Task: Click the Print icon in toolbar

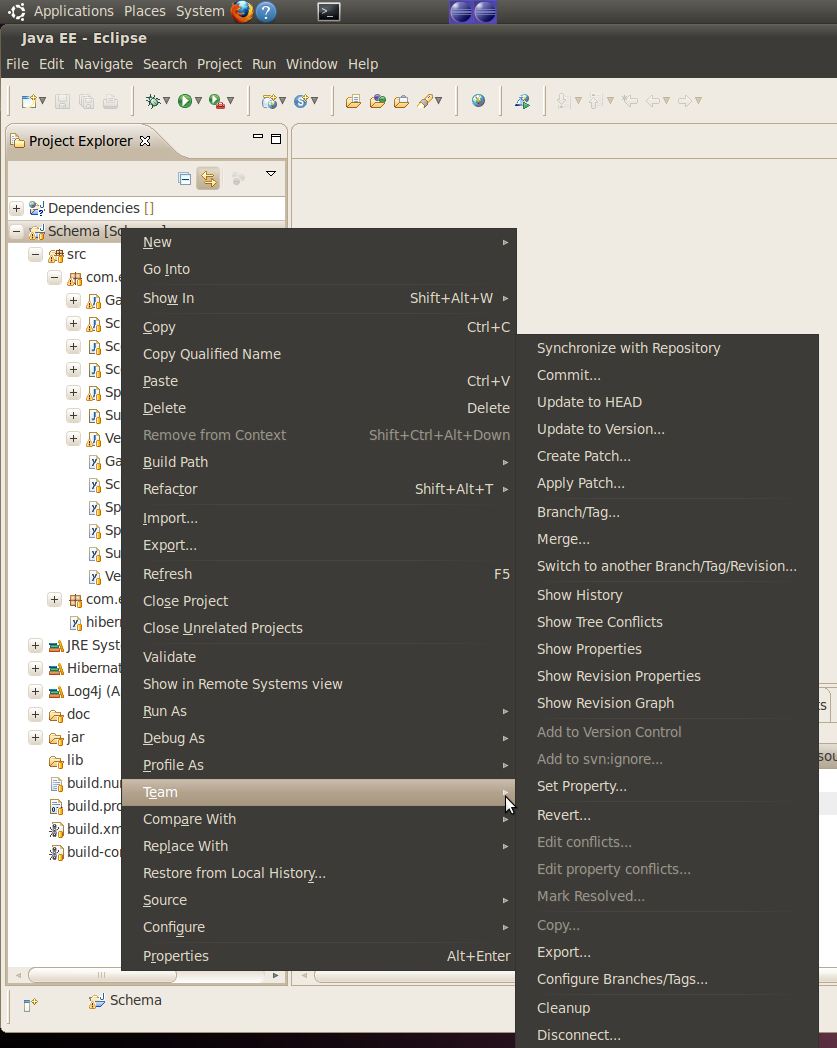Action: tap(110, 101)
